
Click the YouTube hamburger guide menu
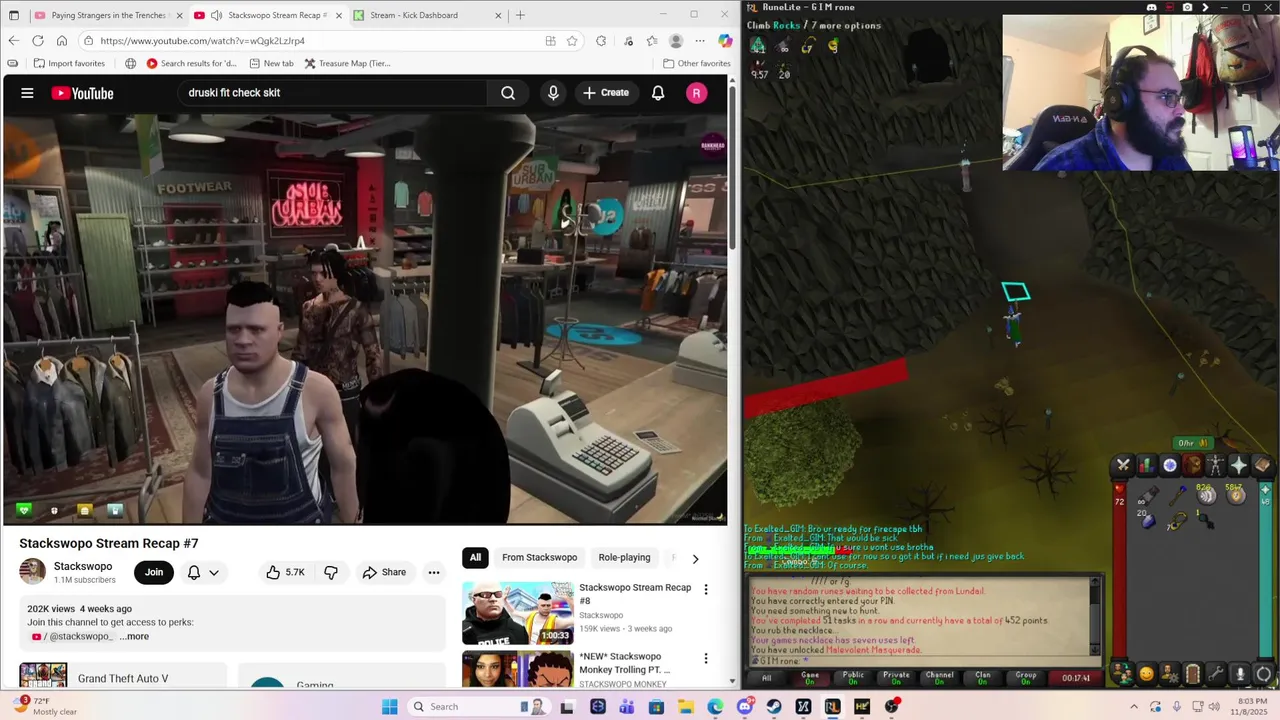[x=27, y=93]
